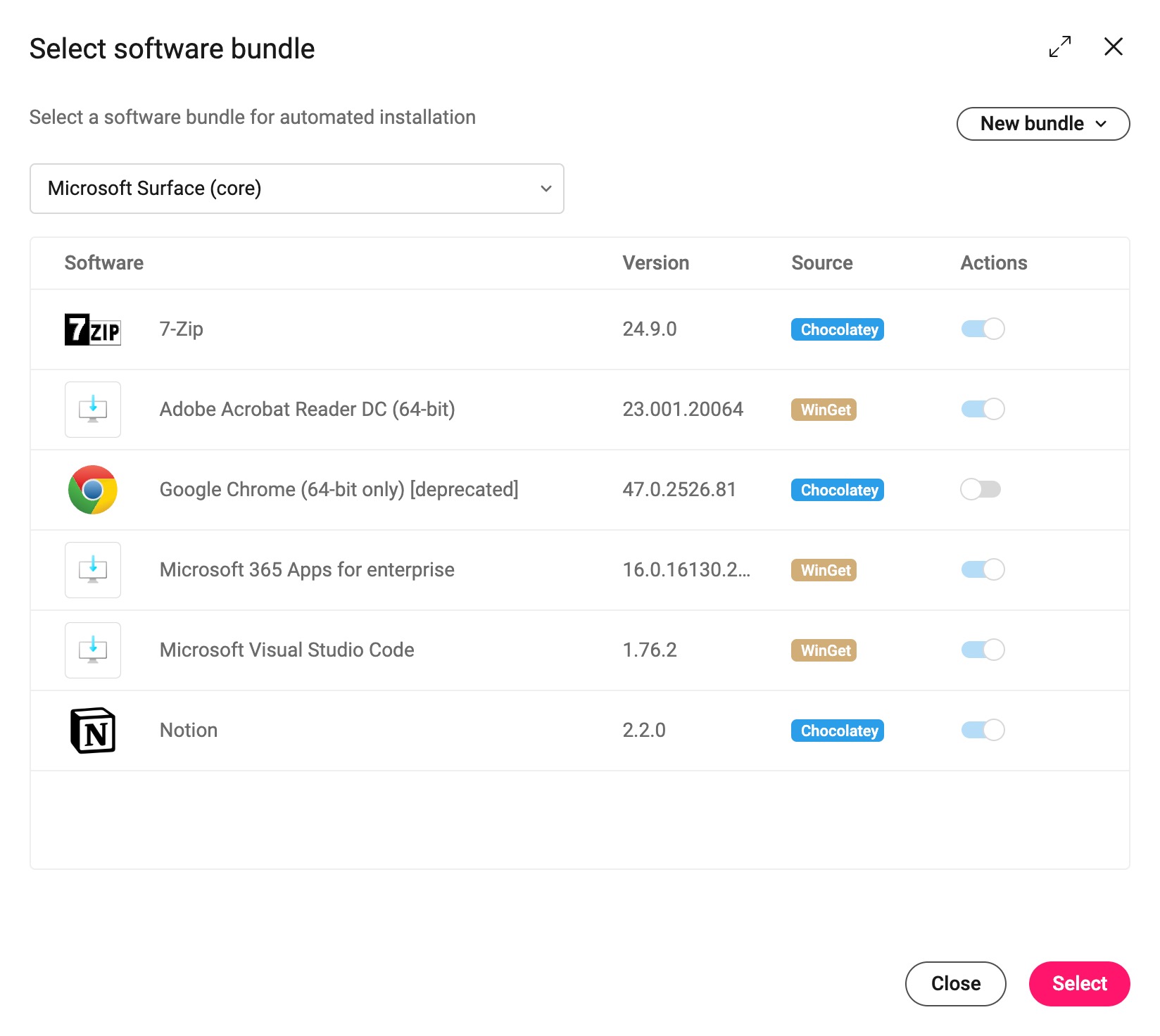Screen dimensions: 1160x1036
Task: Close the Select software bundle dialog
Action: (1114, 46)
